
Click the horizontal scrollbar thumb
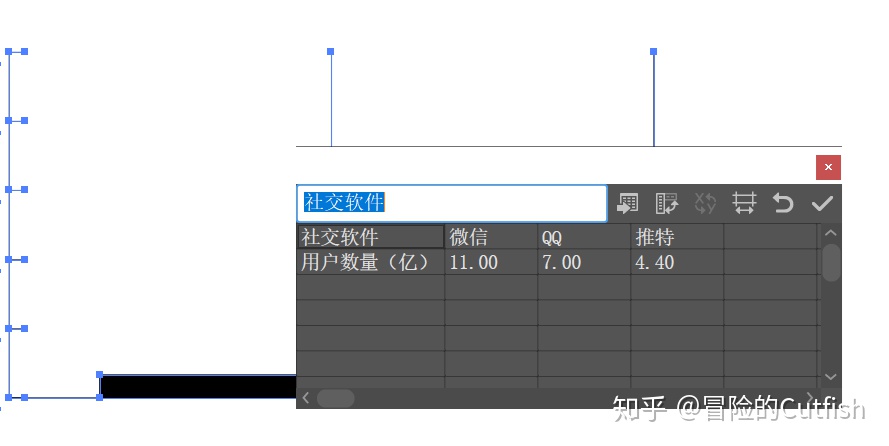coord(336,398)
